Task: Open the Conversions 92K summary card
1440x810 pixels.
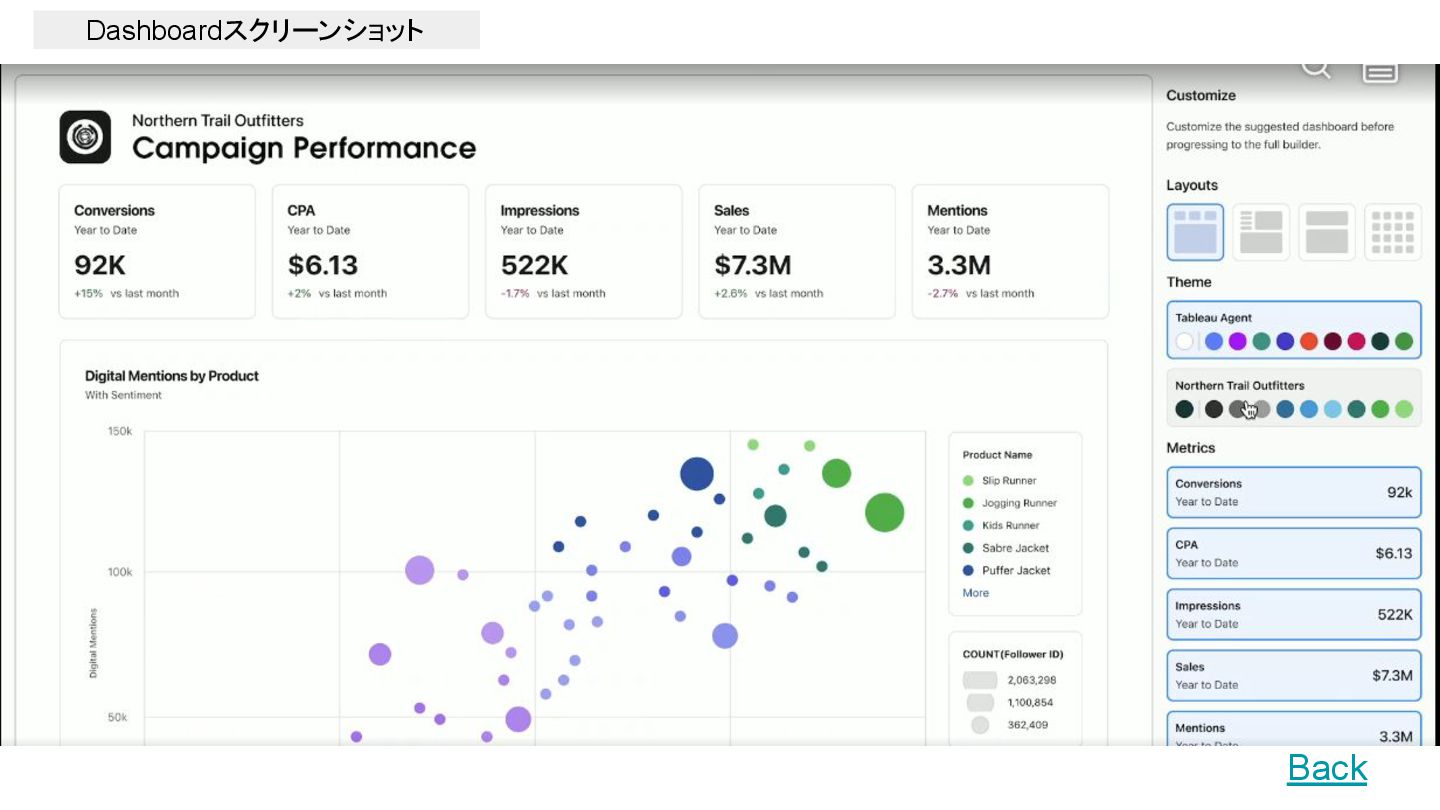Action: (157, 252)
